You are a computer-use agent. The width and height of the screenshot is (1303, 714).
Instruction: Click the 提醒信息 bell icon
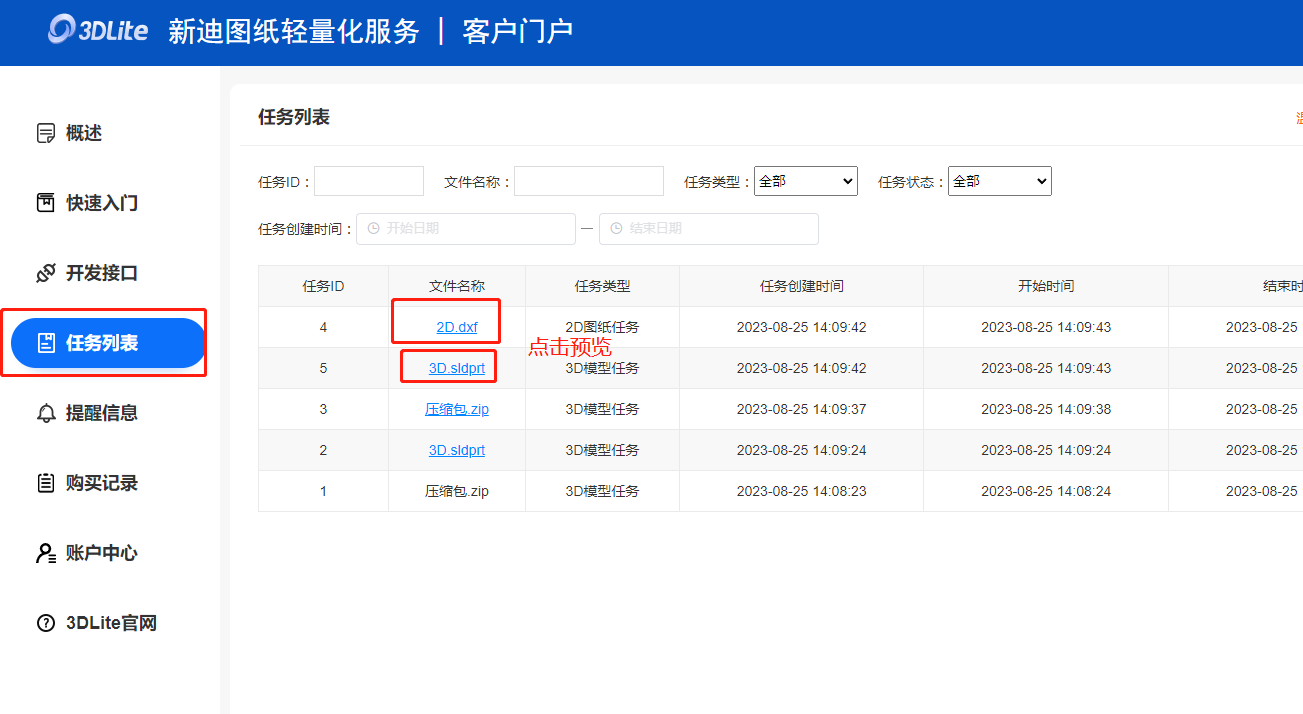45,413
